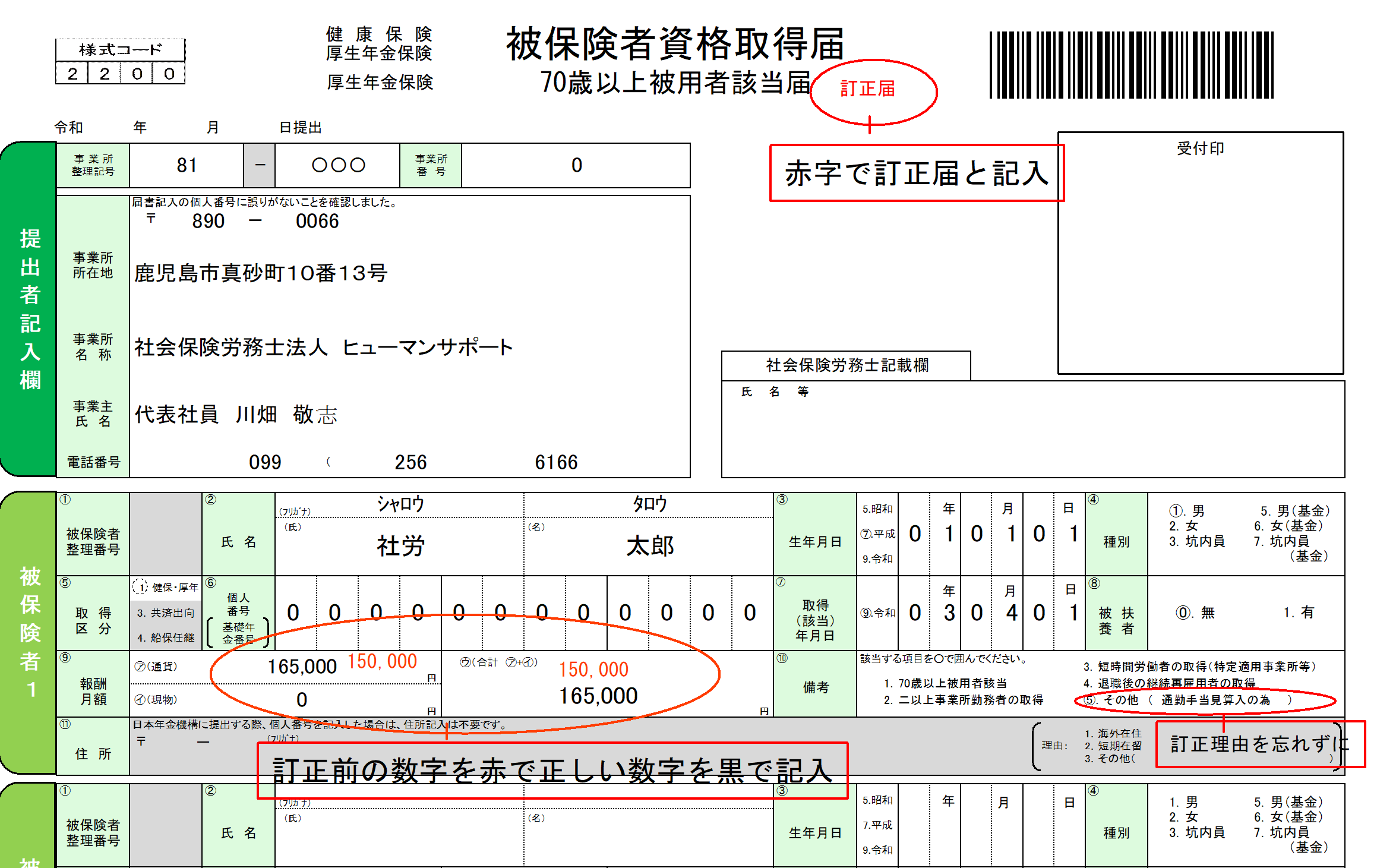Click ㋐(通貨) amount 165,000
Viewport: 1377px width, 868px height.
(302, 667)
